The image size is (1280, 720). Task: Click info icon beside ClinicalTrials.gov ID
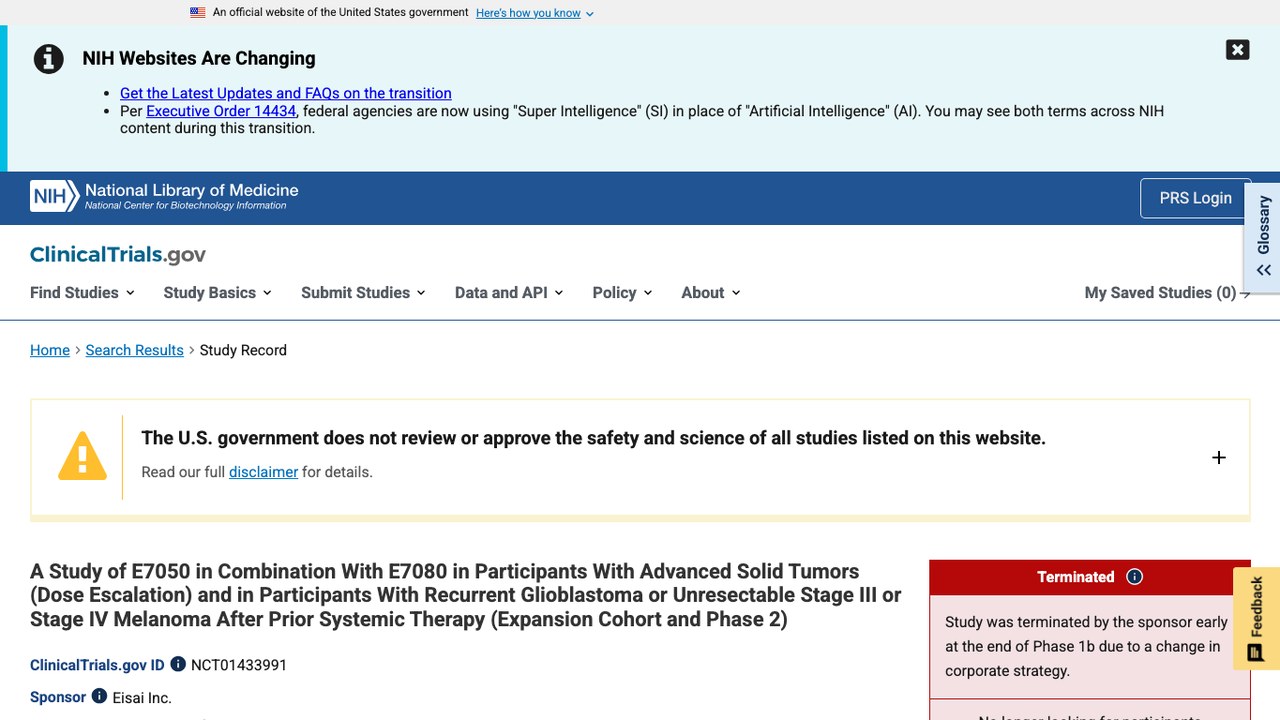(x=178, y=664)
